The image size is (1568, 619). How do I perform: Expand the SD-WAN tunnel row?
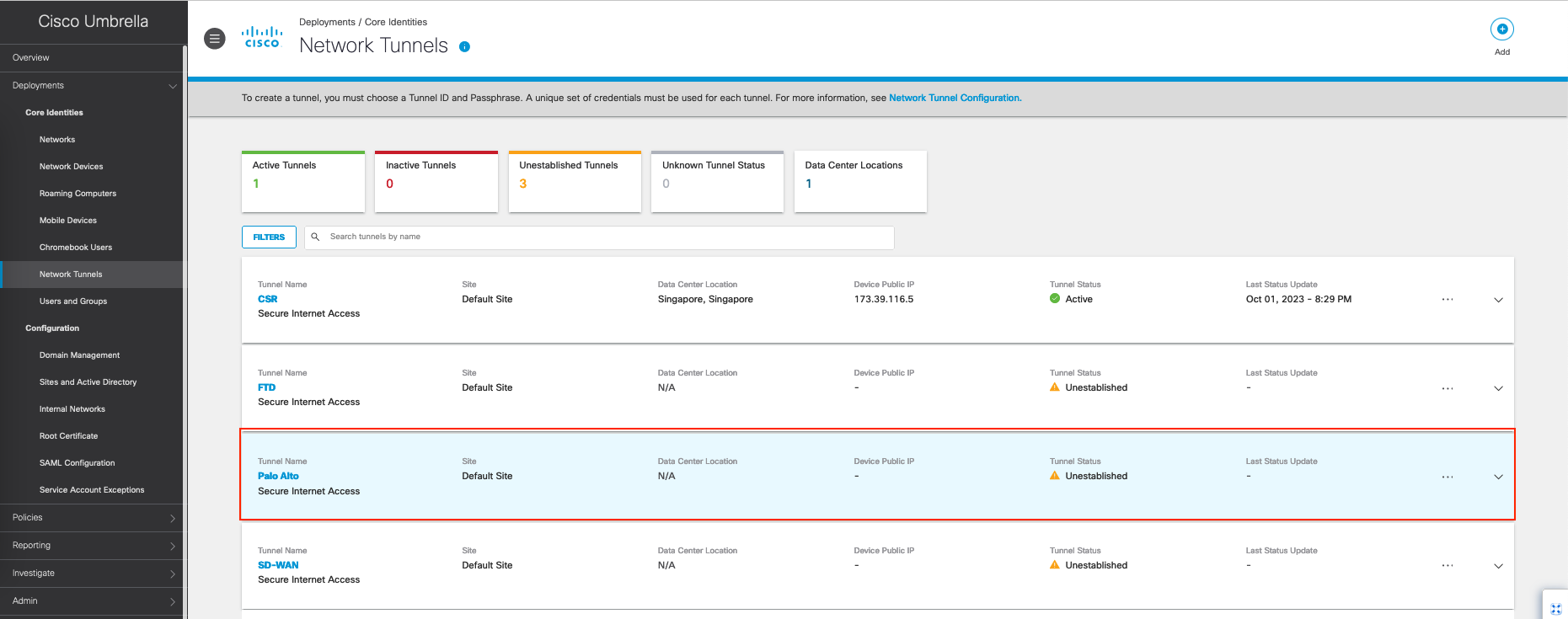[x=1498, y=566]
